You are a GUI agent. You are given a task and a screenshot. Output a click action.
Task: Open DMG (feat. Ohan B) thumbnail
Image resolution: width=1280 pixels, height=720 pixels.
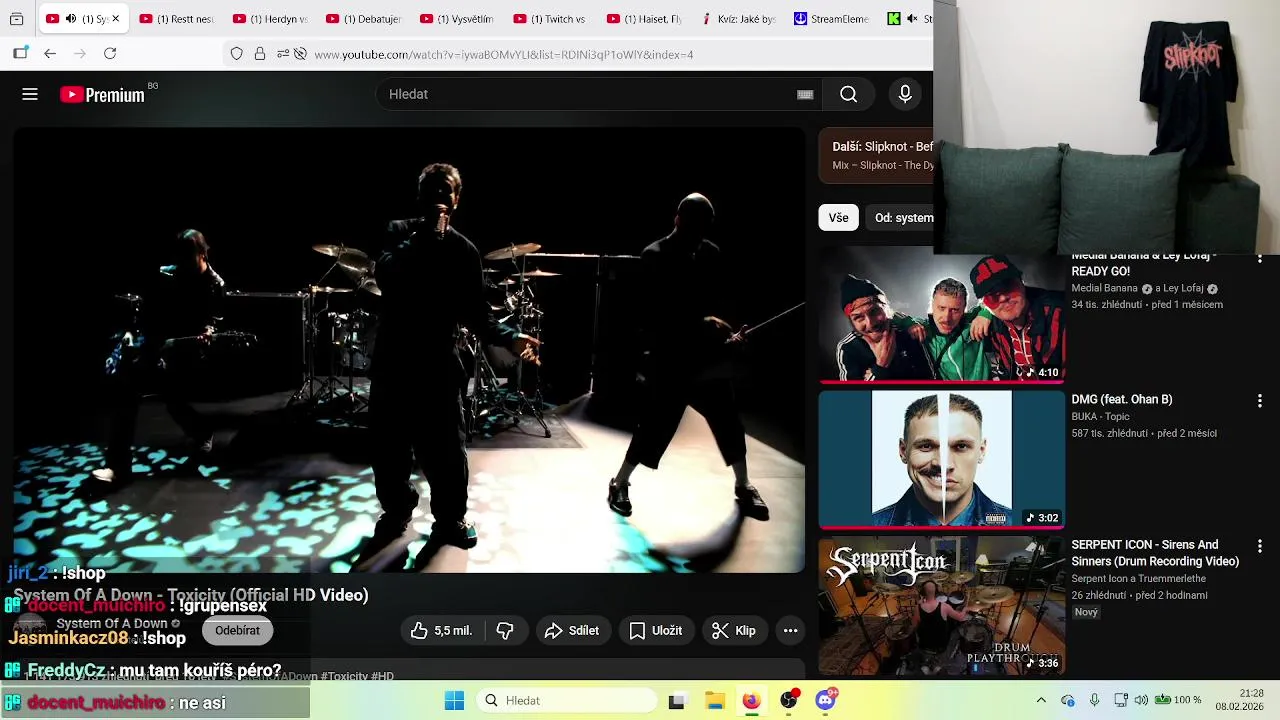click(x=942, y=459)
